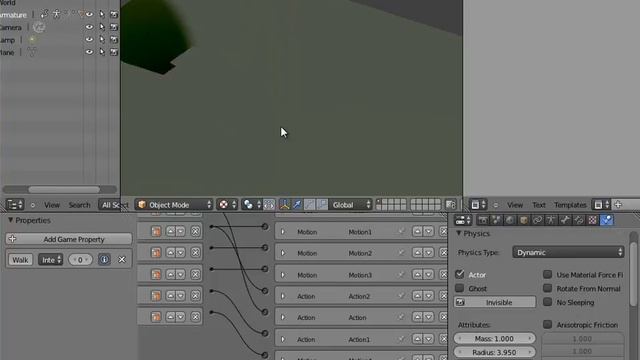Open the Armature data properties tab
The height and width of the screenshot is (360, 640).
(x=551, y=220)
